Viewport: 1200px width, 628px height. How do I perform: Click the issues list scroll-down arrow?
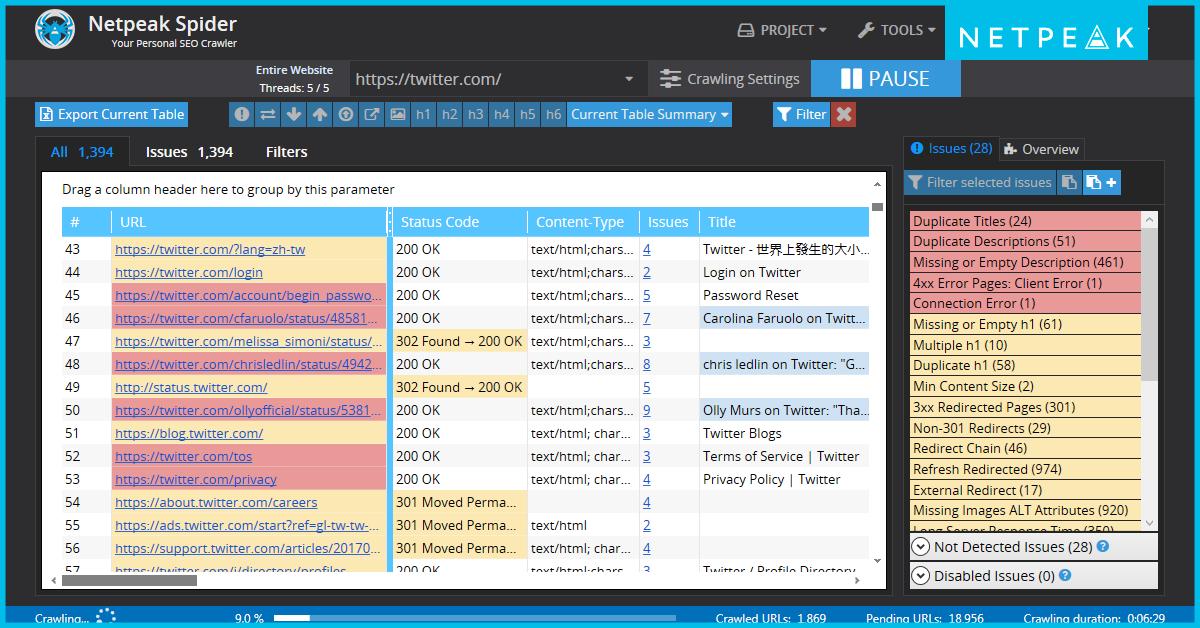[x=1149, y=523]
